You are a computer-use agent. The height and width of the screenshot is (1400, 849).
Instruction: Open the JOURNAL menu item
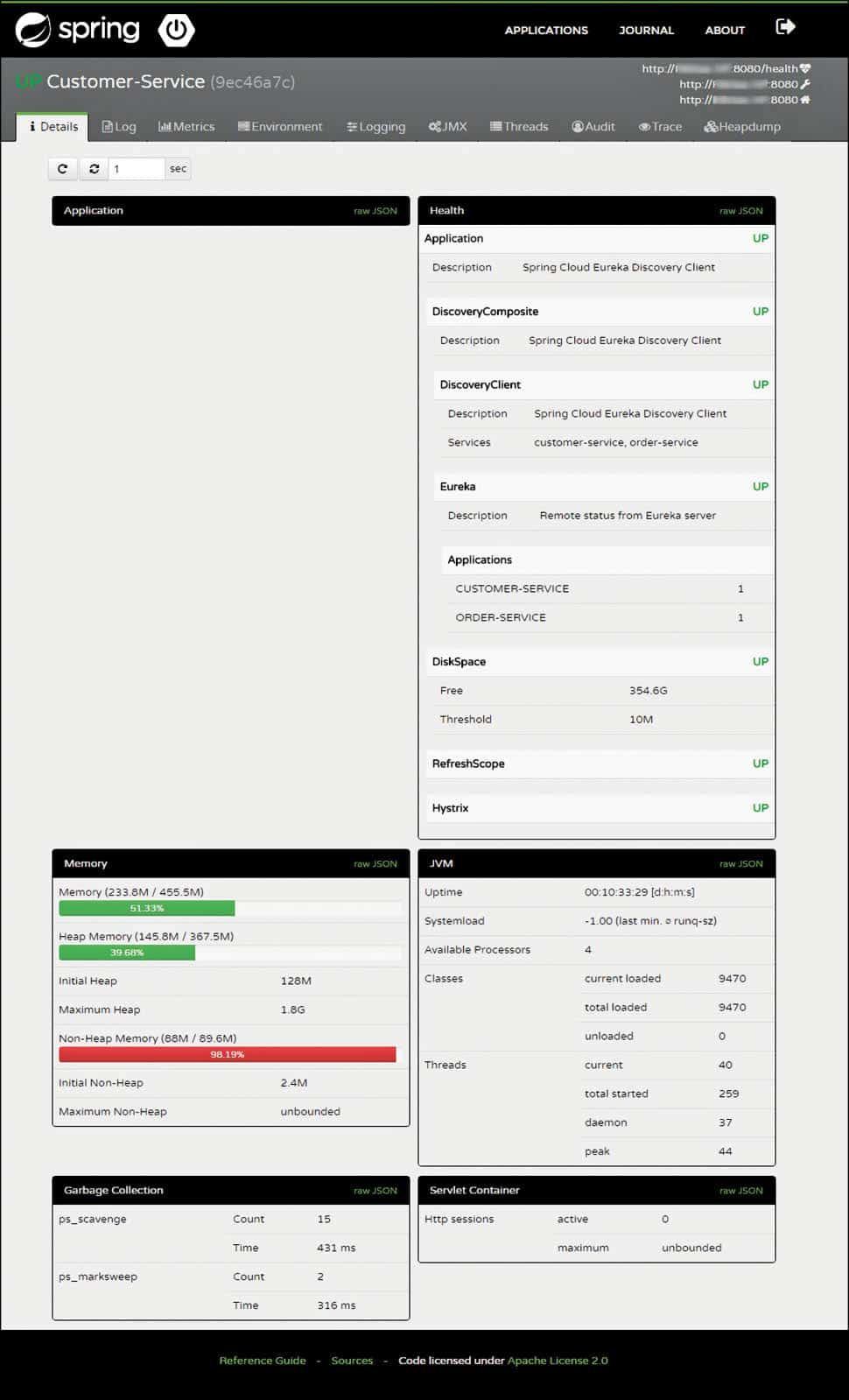646,30
